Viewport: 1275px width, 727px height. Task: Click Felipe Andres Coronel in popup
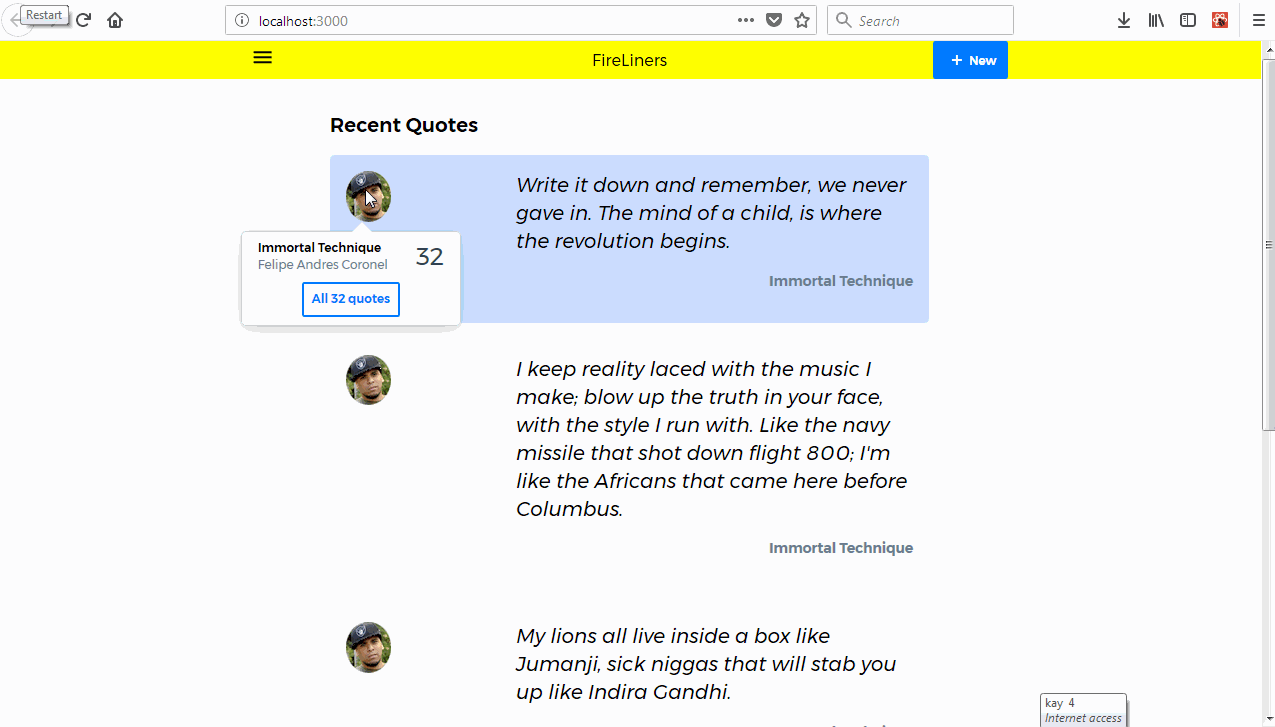322,265
